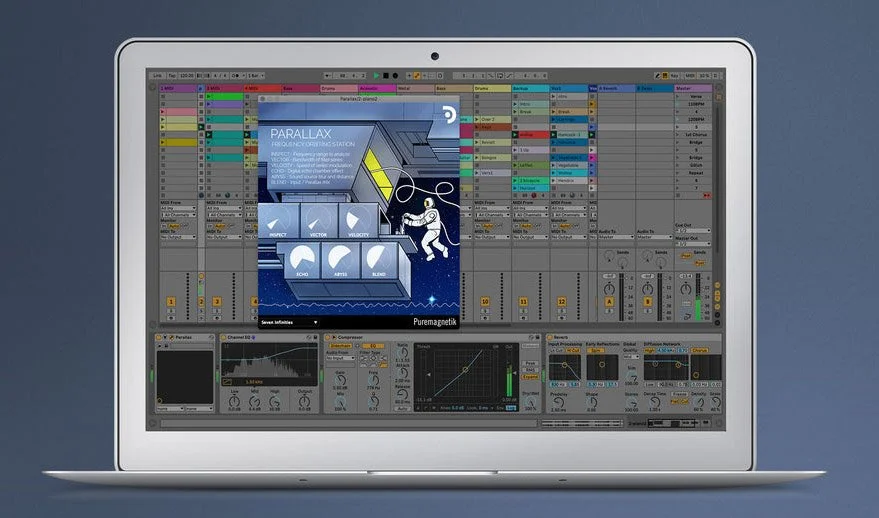The height and width of the screenshot is (518, 879).
Task: Open the Cue Out dropdown in Master
Action: pyautogui.click(x=693, y=230)
